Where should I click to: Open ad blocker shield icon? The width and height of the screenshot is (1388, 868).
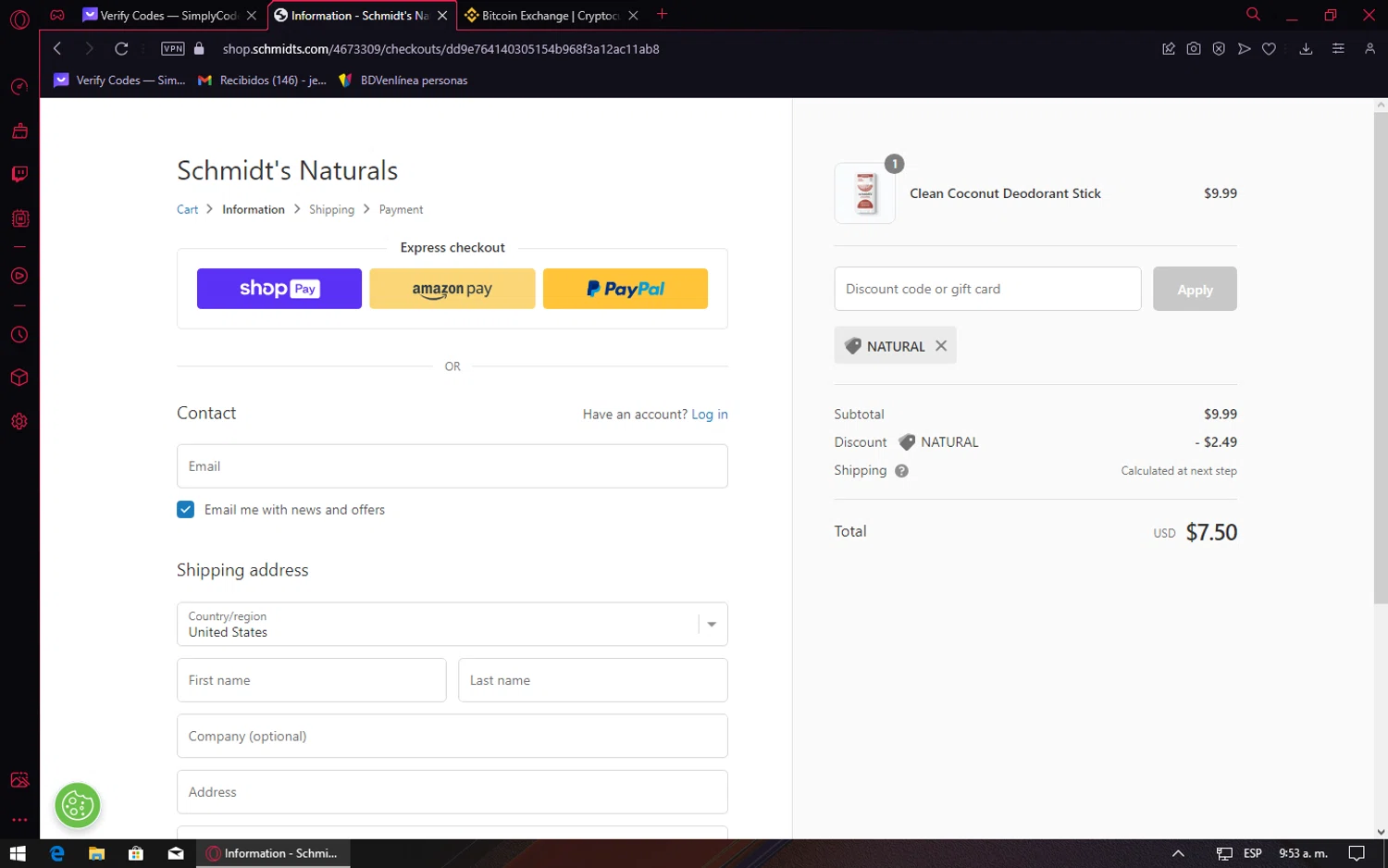point(1219,49)
